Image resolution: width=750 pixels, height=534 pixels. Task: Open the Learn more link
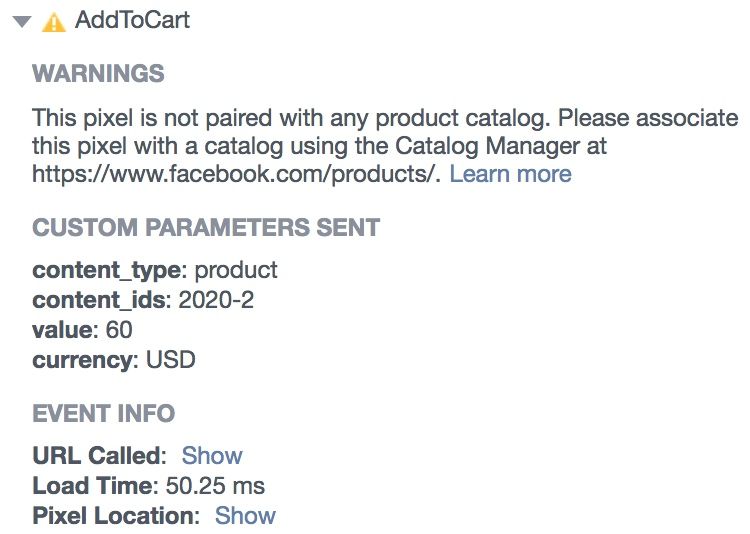click(510, 174)
